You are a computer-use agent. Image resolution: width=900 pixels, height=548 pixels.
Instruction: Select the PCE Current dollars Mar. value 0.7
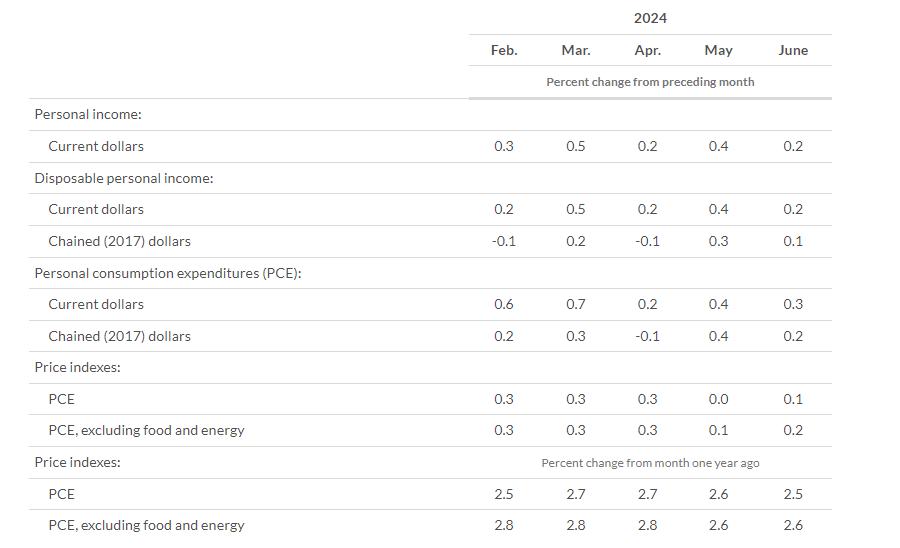pos(576,304)
